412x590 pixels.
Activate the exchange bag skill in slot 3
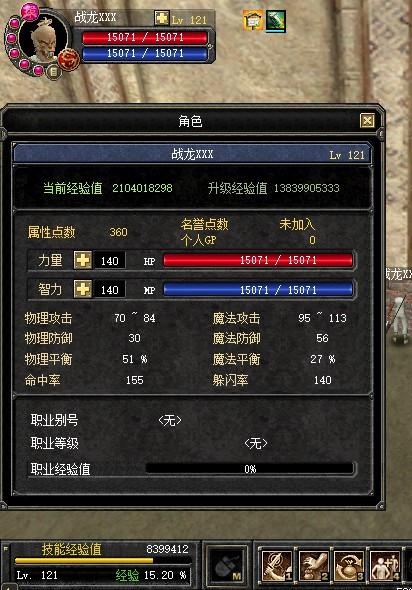(x=349, y=565)
